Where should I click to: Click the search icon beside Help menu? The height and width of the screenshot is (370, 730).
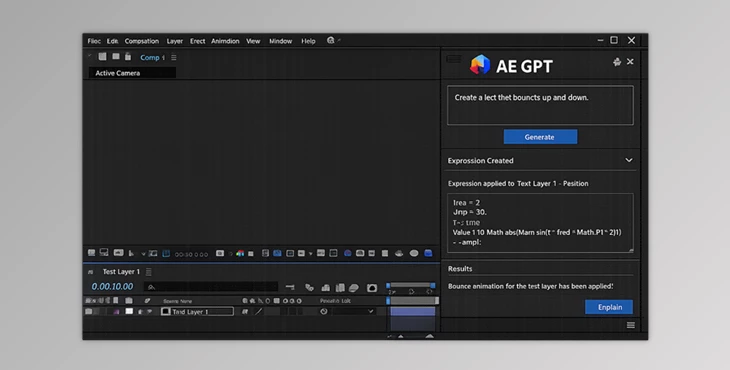[331, 40]
